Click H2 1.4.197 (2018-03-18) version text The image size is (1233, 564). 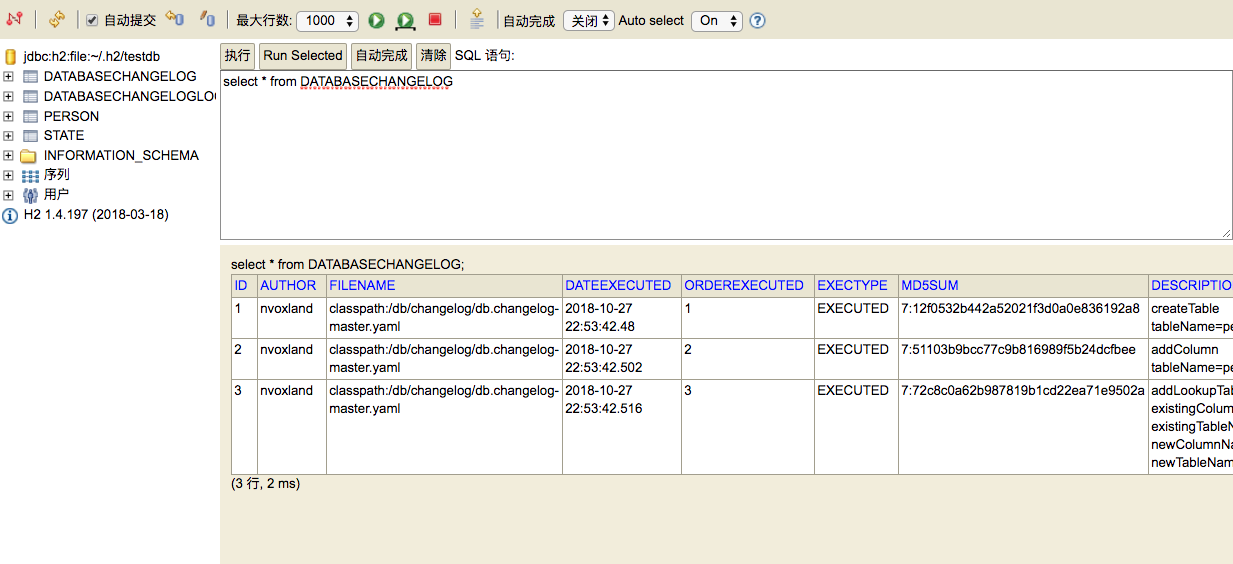point(96,214)
